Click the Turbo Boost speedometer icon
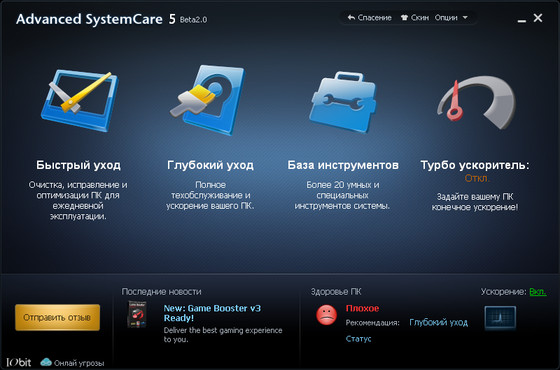The width and height of the screenshot is (560, 370). pyautogui.click(x=476, y=102)
